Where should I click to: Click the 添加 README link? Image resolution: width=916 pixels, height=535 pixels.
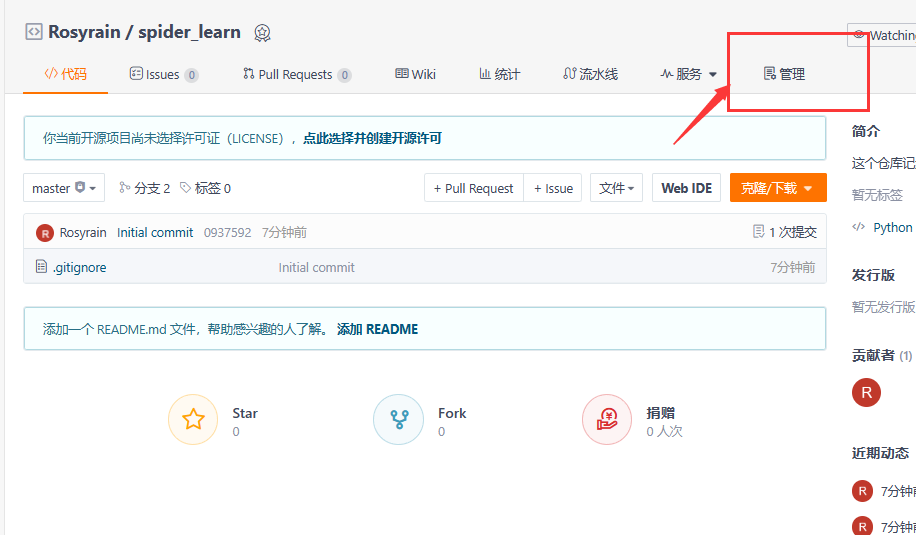pyautogui.click(x=377, y=329)
